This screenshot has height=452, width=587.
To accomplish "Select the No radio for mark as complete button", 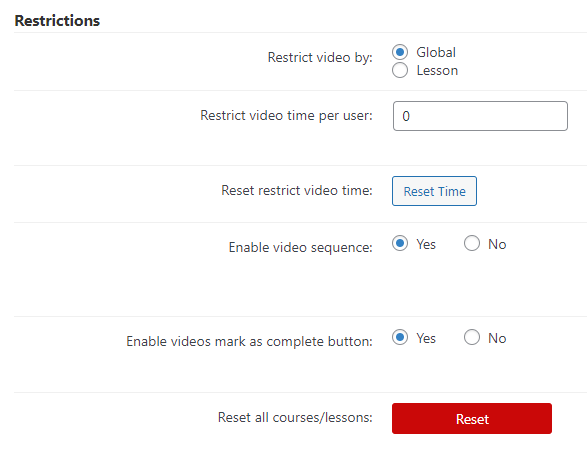I will (472, 337).
